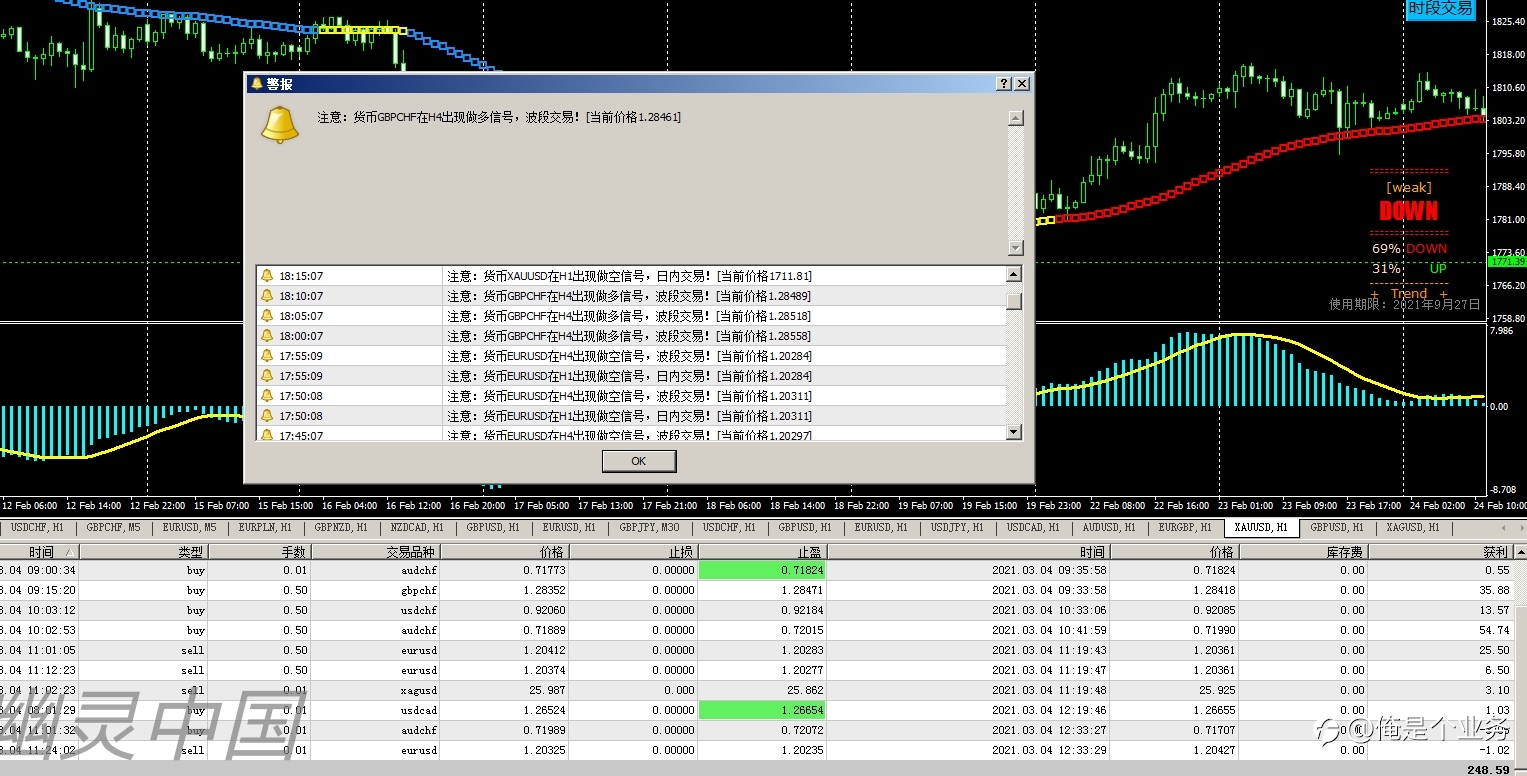Image resolution: width=1527 pixels, height=776 pixels.
Task: Sort by 手数 column header
Action: [x=260, y=552]
